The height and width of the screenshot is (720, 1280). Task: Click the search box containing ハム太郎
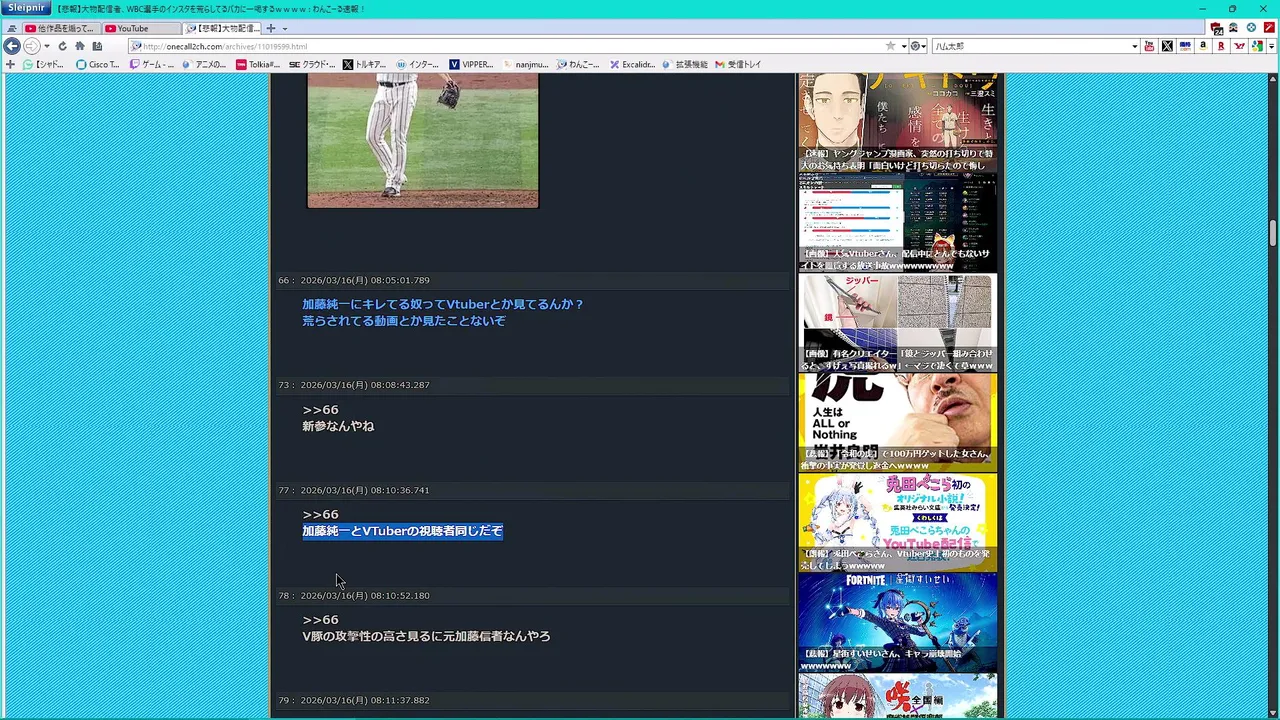point(1030,46)
